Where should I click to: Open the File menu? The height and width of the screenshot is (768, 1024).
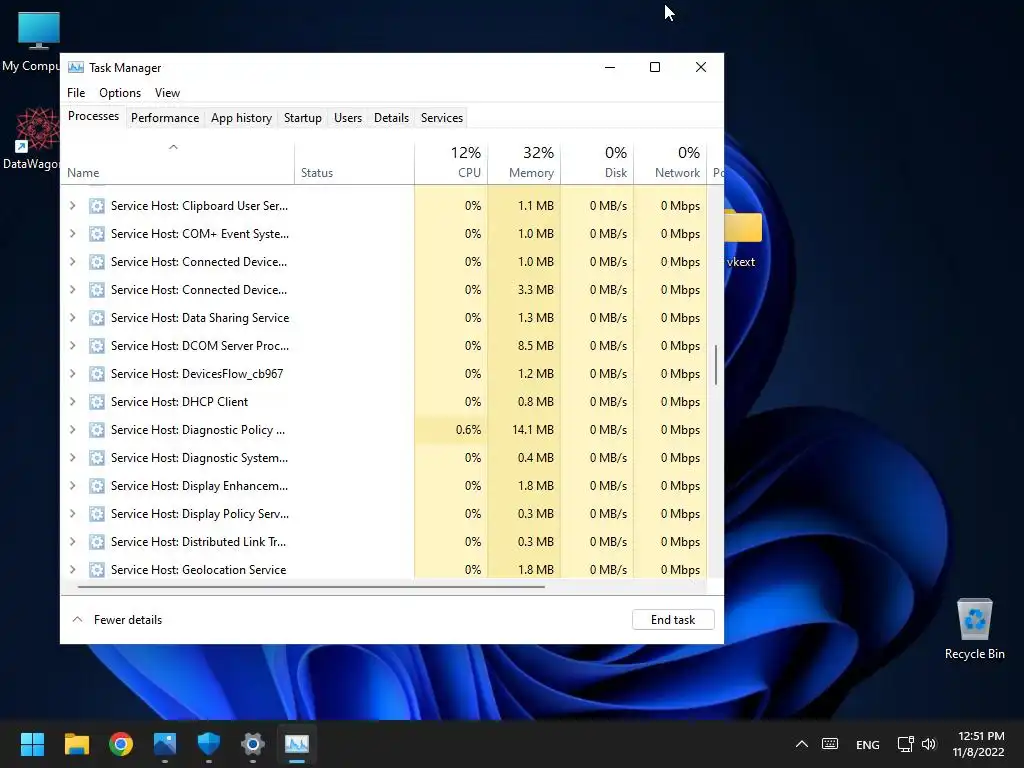tap(76, 93)
